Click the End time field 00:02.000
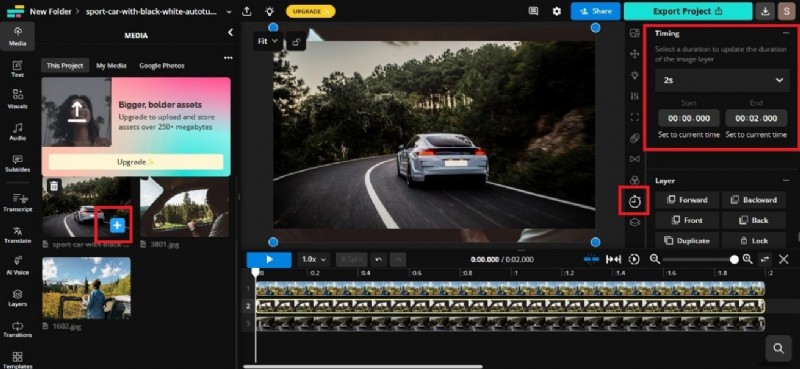This screenshot has height=369, width=800. tap(756, 118)
